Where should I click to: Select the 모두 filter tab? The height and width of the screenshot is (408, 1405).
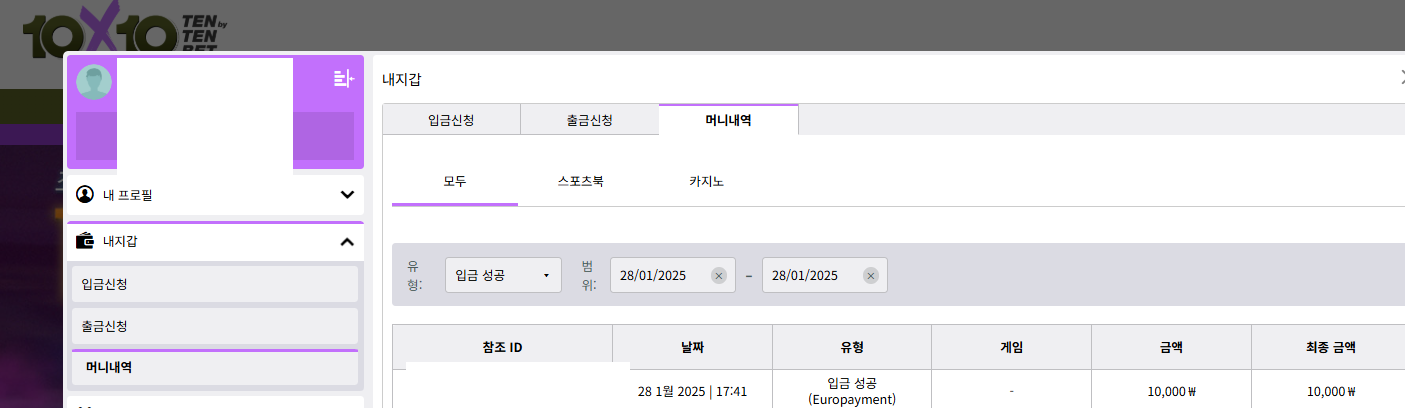(x=455, y=183)
